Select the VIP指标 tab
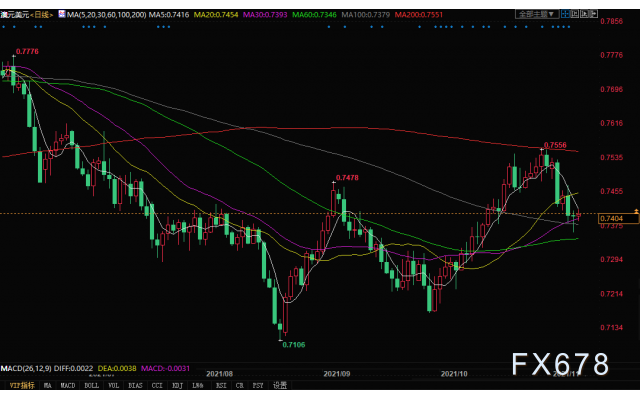The image size is (640, 400). click(x=22, y=385)
